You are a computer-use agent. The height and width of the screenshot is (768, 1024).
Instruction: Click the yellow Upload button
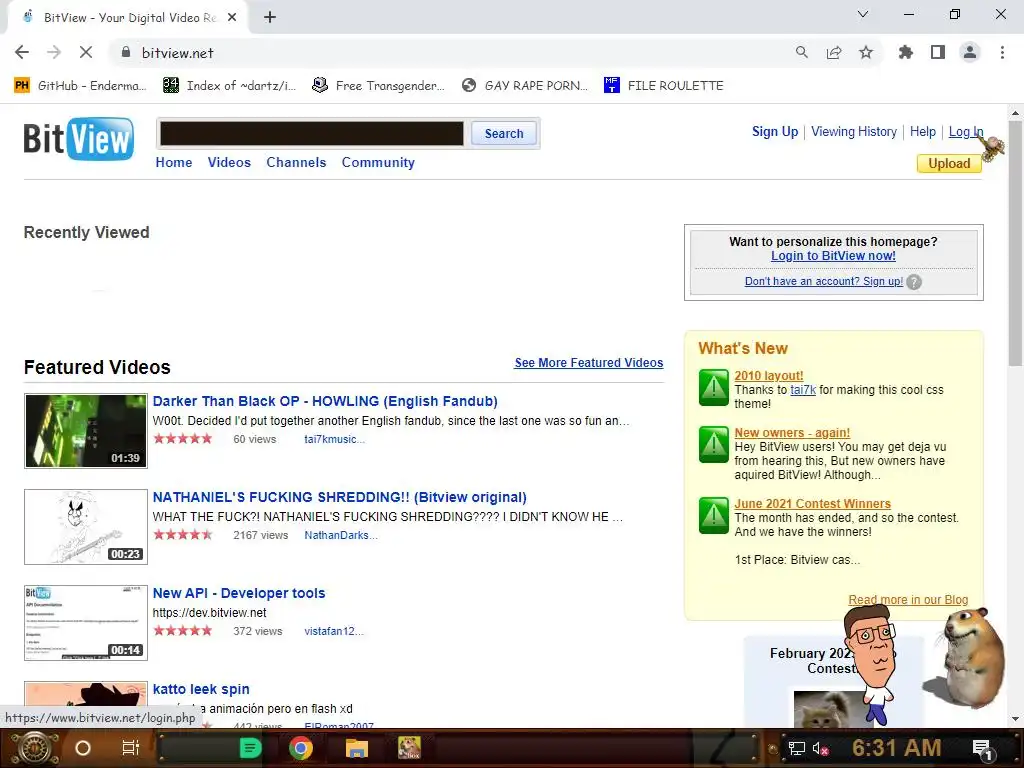tap(949, 163)
